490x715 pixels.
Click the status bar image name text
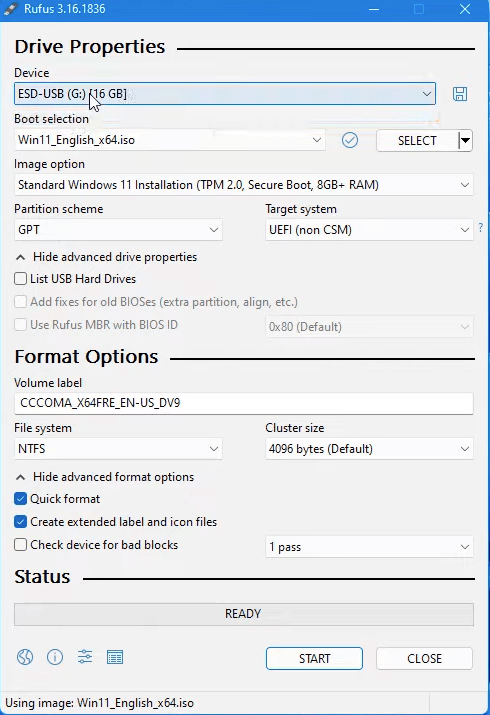[x=99, y=703]
